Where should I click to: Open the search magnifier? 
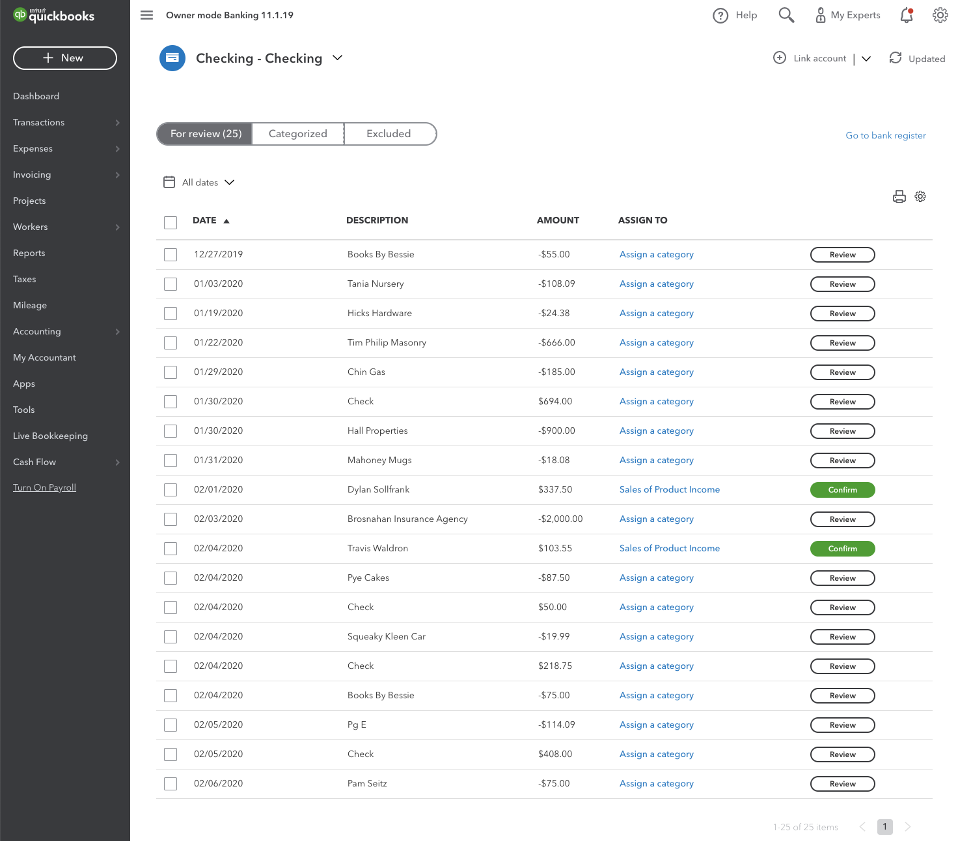pos(786,15)
